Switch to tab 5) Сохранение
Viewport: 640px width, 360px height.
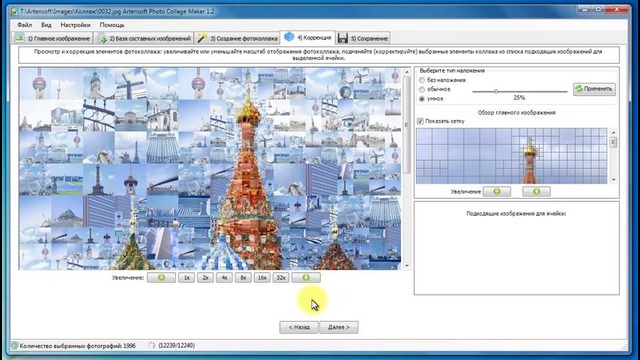[363, 38]
